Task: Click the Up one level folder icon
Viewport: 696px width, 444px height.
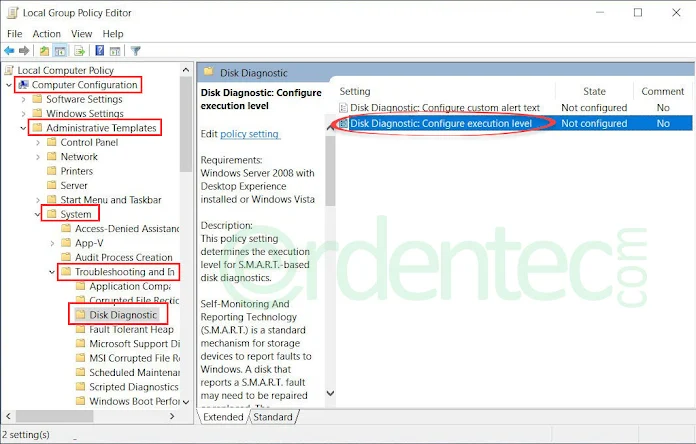Action: (44, 51)
